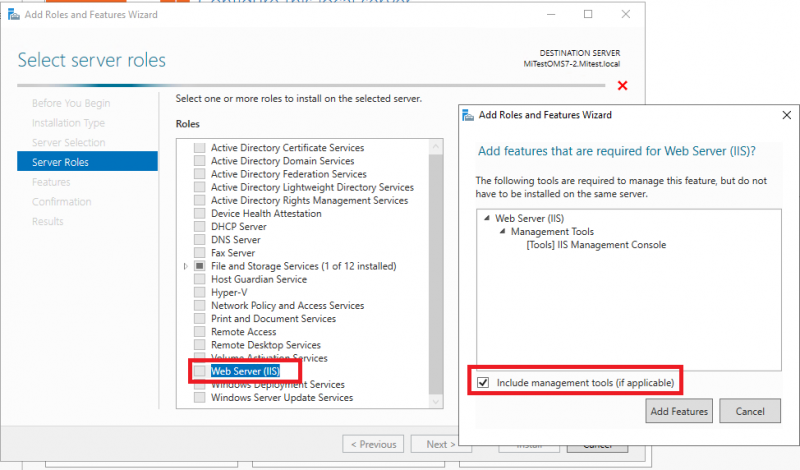Check DNS Server role

click(x=199, y=240)
